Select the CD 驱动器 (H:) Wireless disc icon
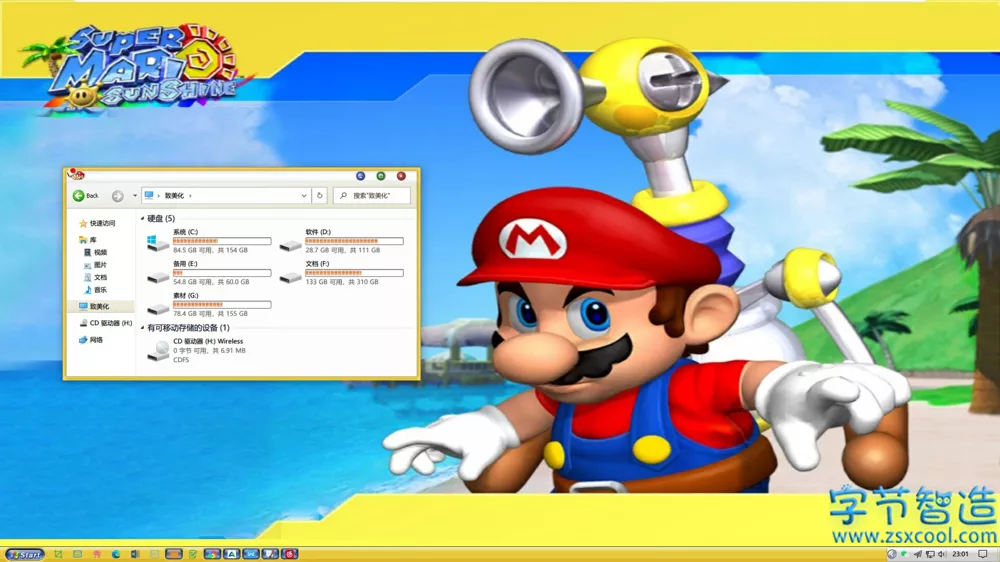This screenshot has width=1000, height=562. point(158,351)
